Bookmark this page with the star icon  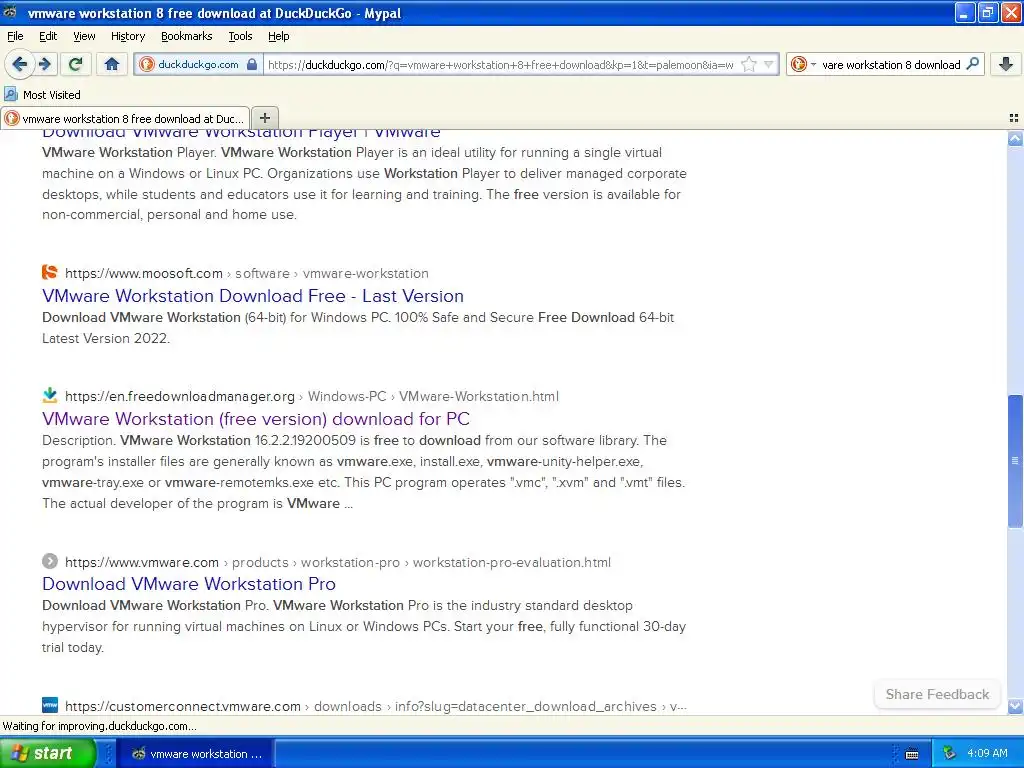pos(749,64)
